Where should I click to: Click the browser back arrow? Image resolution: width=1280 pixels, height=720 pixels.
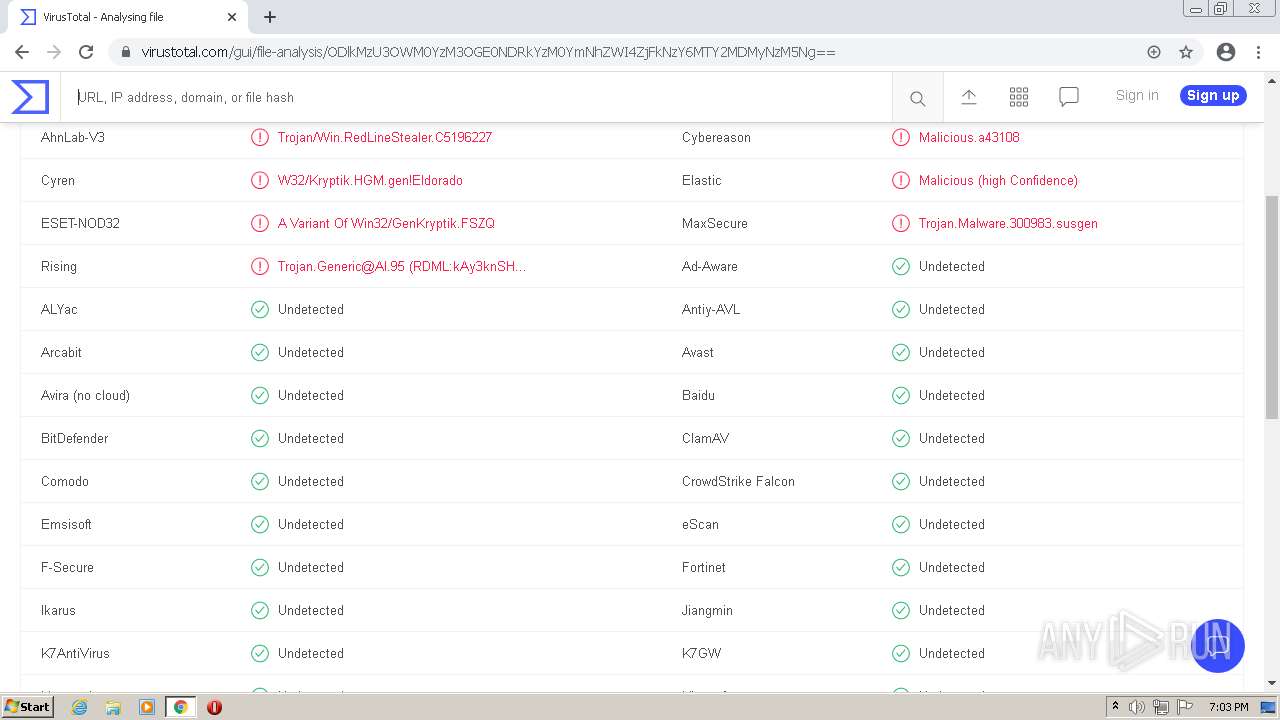click(x=22, y=52)
